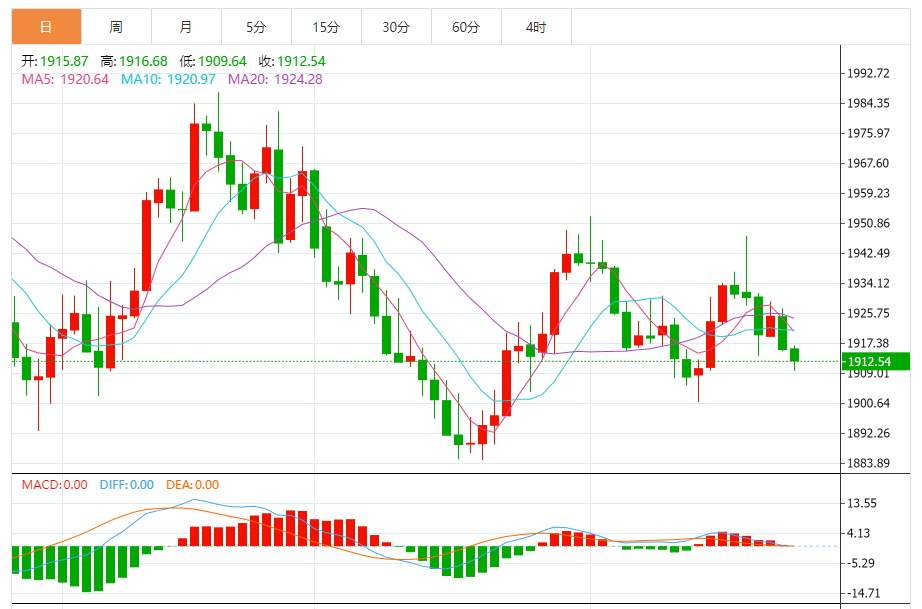The width and height of the screenshot is (922, 609).
Task: Click the MA5: 1920.64 indicator label
Action: (65, 79)
